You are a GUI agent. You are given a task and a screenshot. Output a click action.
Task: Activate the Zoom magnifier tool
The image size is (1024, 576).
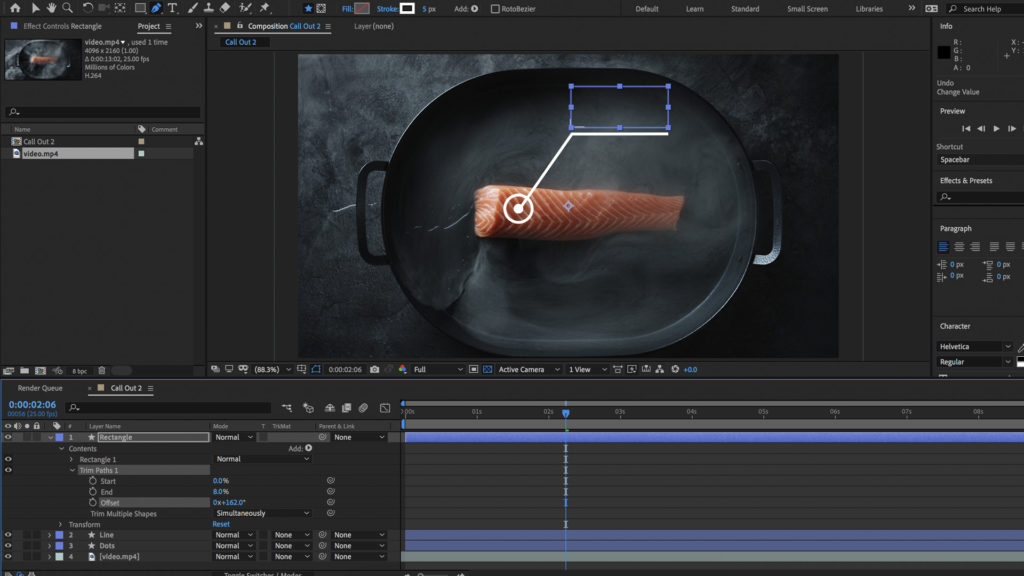click(x=67, y=8)
